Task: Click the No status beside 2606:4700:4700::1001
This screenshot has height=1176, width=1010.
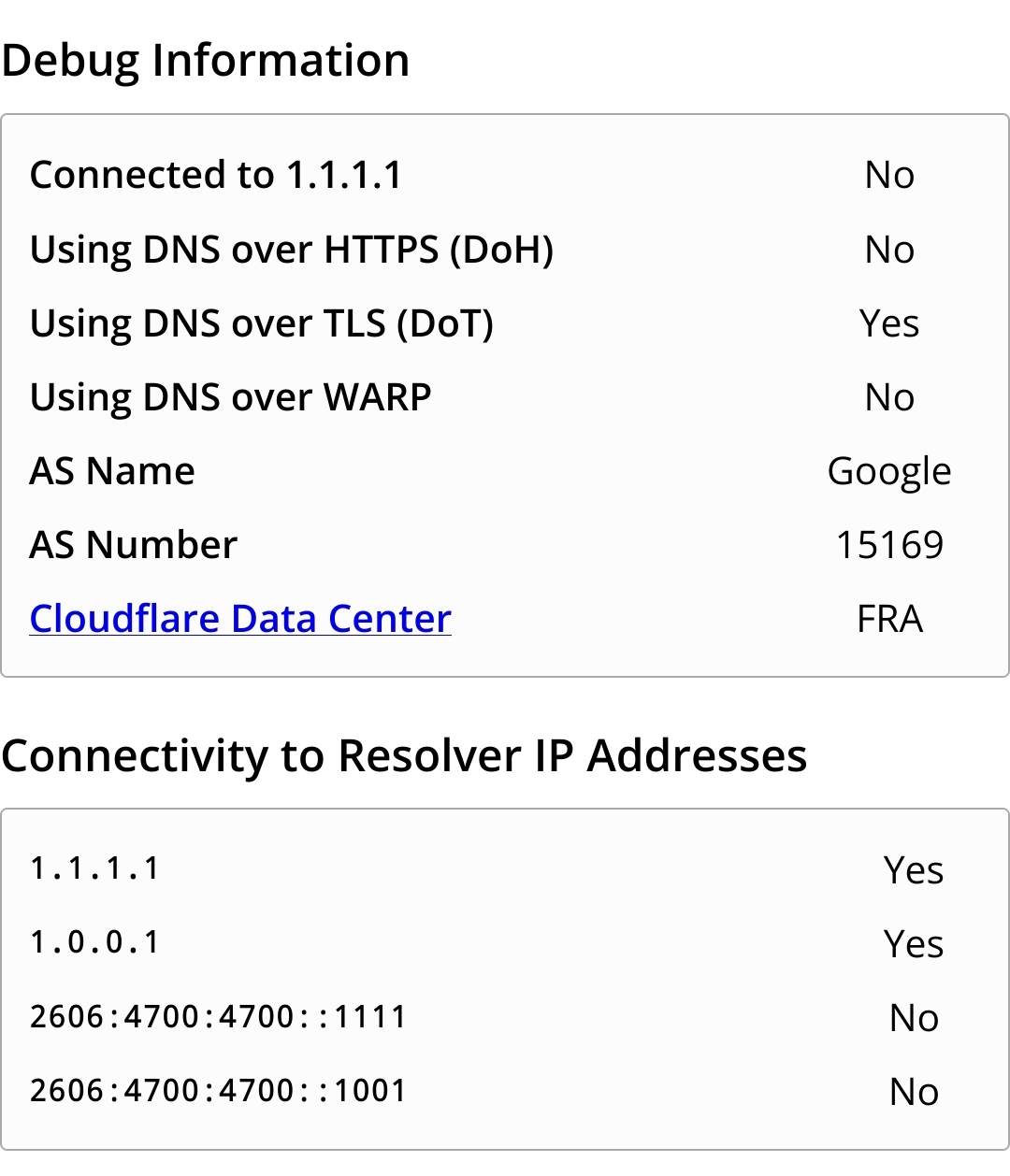Action: (914, 1092)
